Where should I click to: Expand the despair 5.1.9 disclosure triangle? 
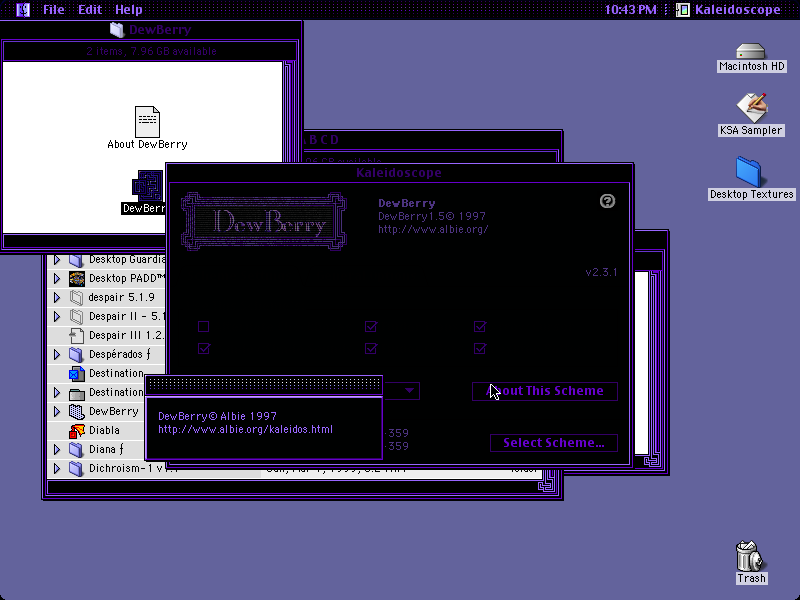[57, 297]
